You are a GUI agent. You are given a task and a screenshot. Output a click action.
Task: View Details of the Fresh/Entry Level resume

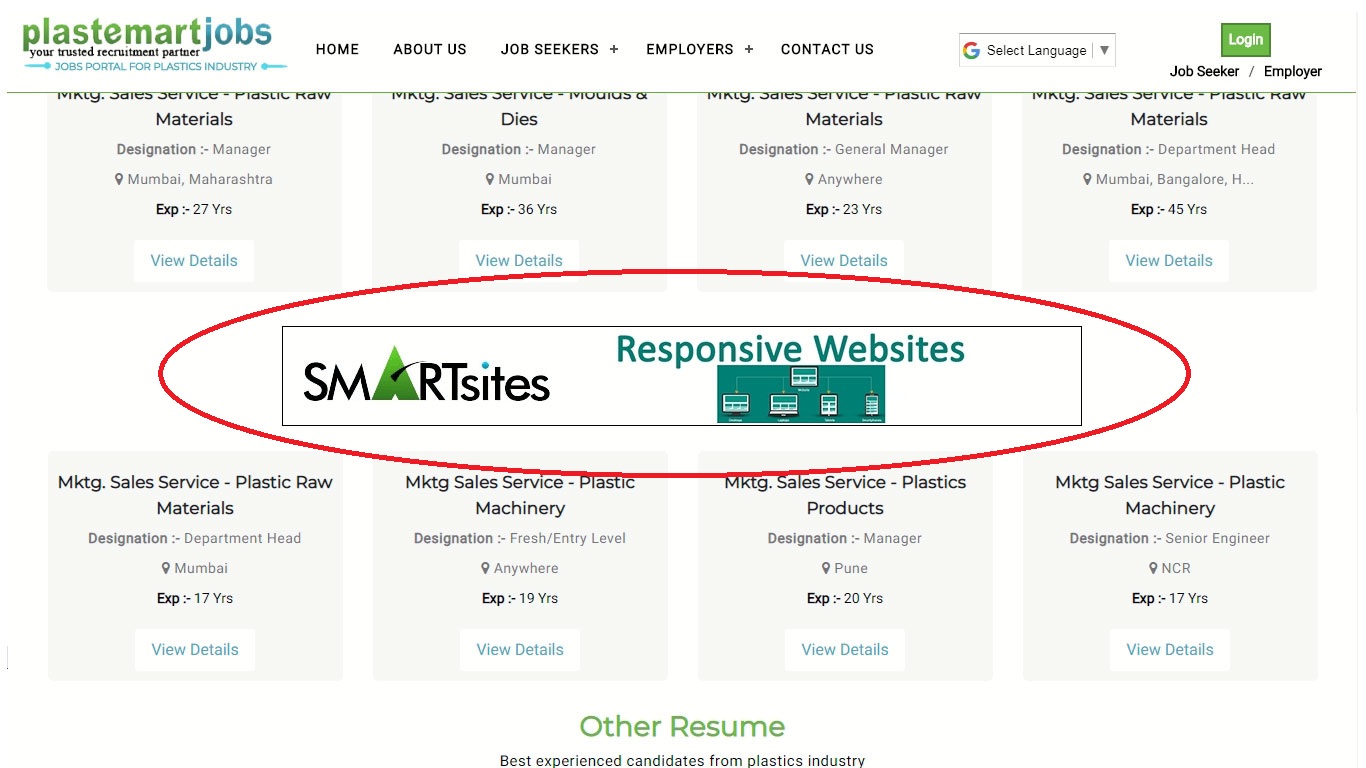point(520,650)
